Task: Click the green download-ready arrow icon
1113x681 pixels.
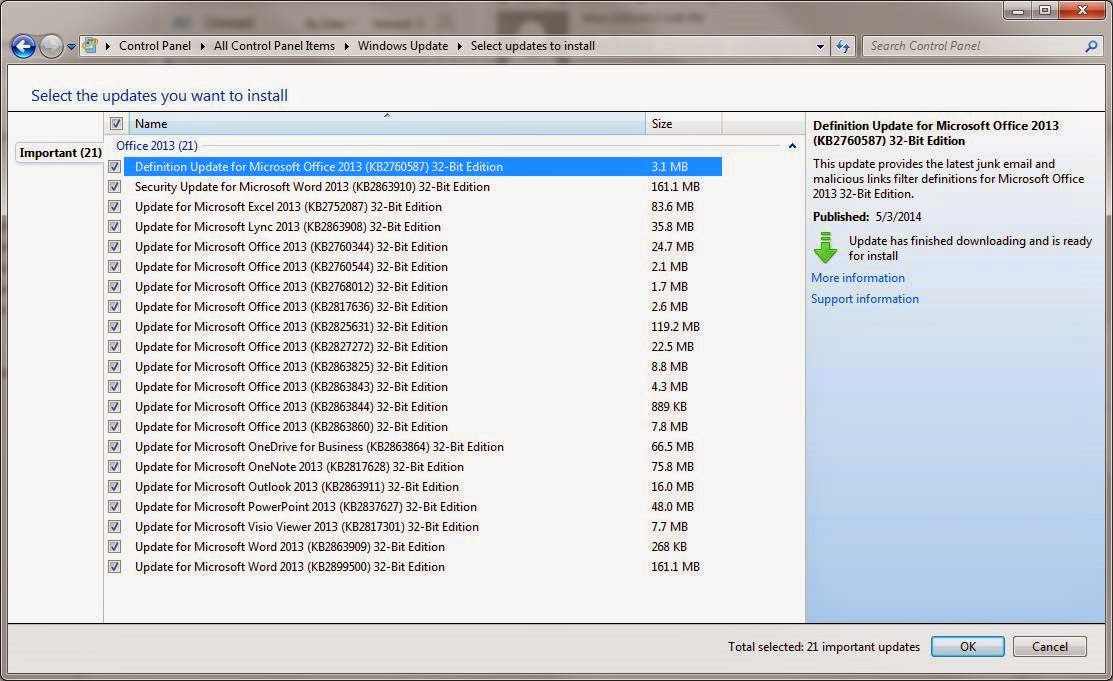Action: click(826, 247)
